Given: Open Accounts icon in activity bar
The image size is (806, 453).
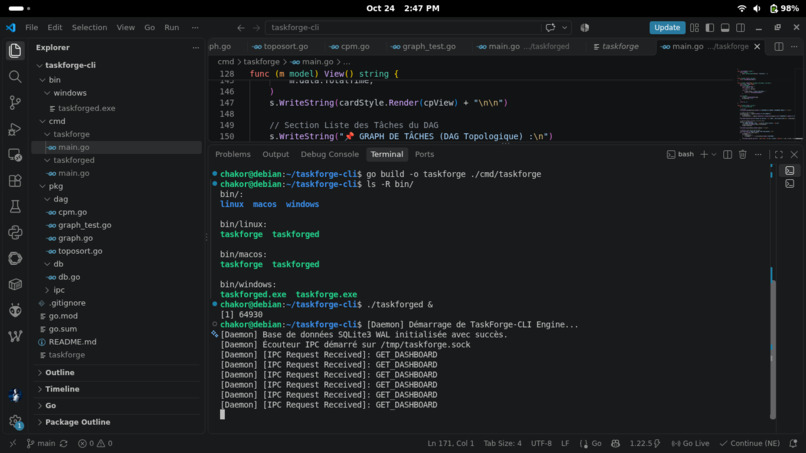Looking at the screenshot, I should (15, 395).
